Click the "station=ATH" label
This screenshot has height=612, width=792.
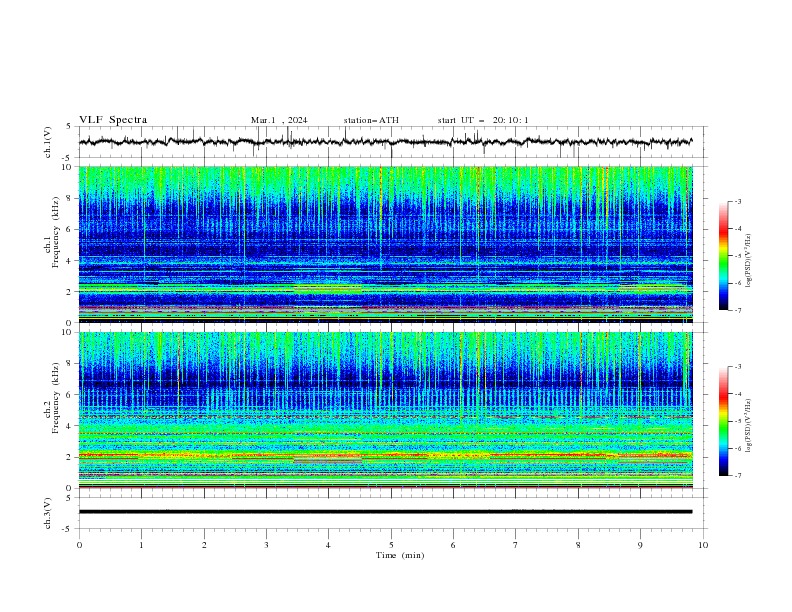coord(371,120)
